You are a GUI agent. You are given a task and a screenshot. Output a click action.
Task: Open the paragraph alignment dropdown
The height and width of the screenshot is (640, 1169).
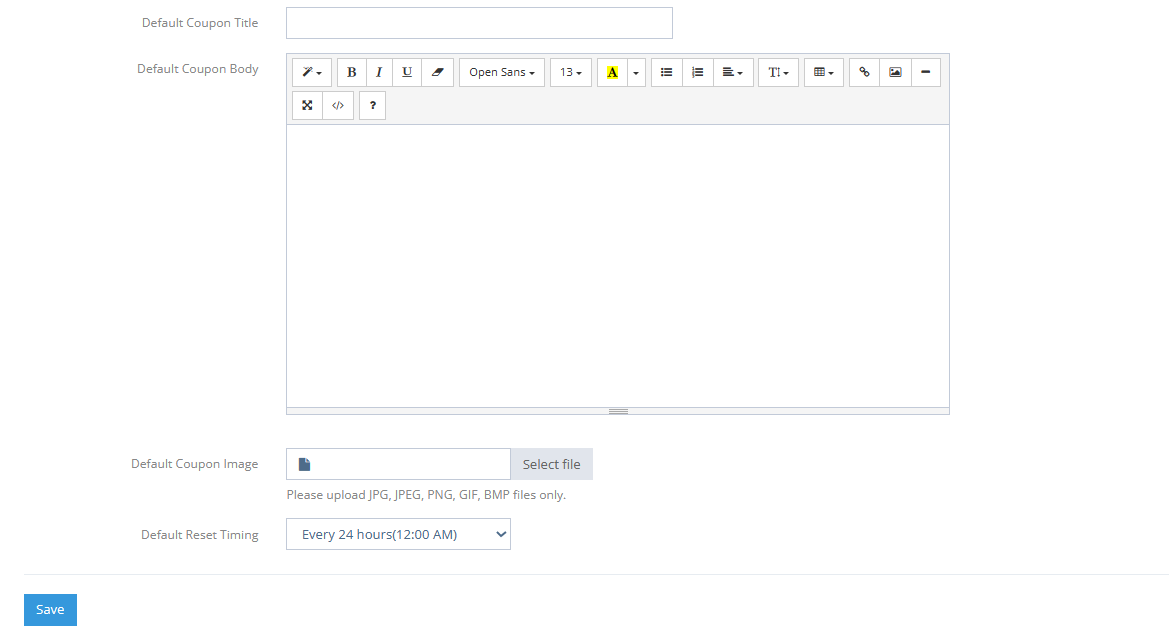733,72
